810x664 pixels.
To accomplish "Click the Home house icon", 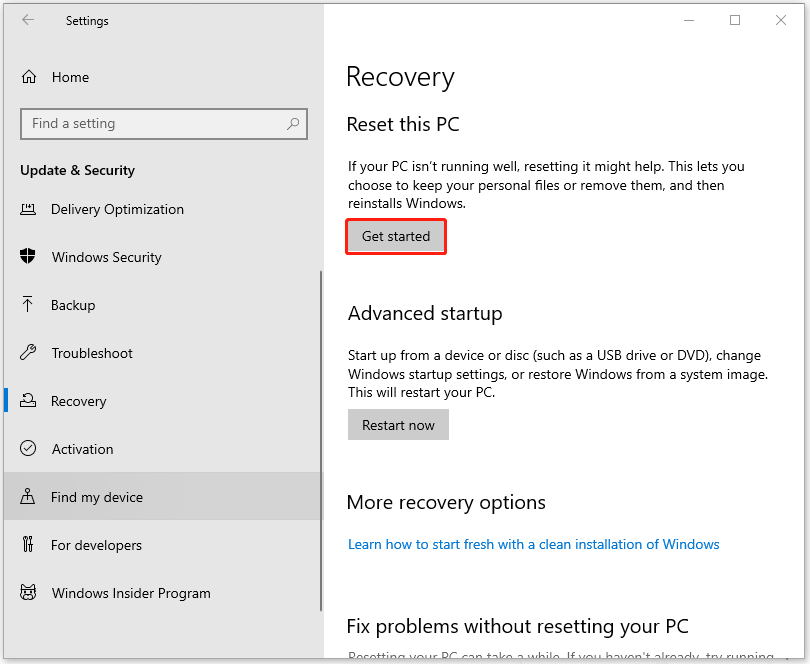I will tap(29, 77).
